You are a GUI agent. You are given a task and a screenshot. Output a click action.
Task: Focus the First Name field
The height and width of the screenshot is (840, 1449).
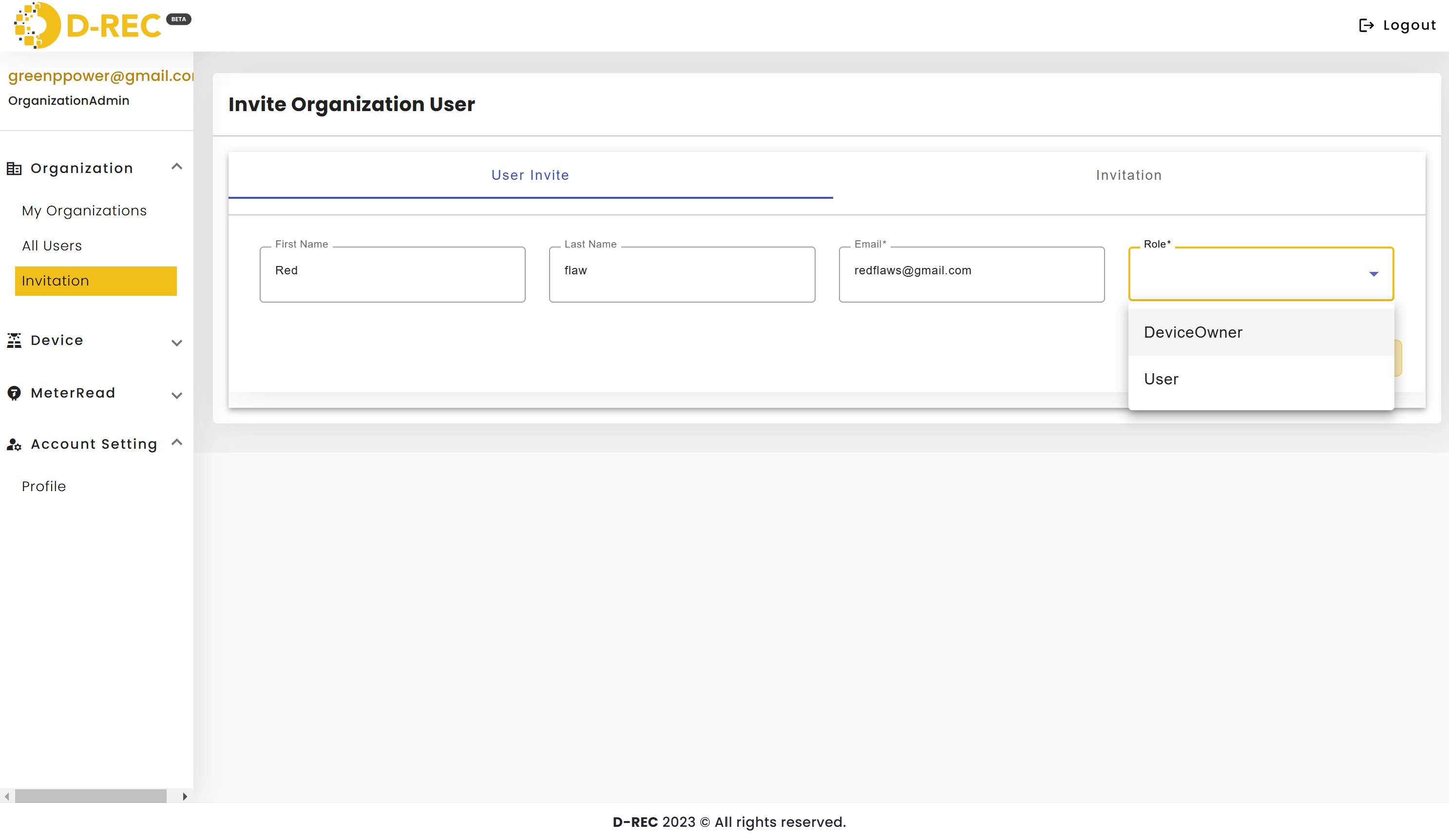[392, 274]
